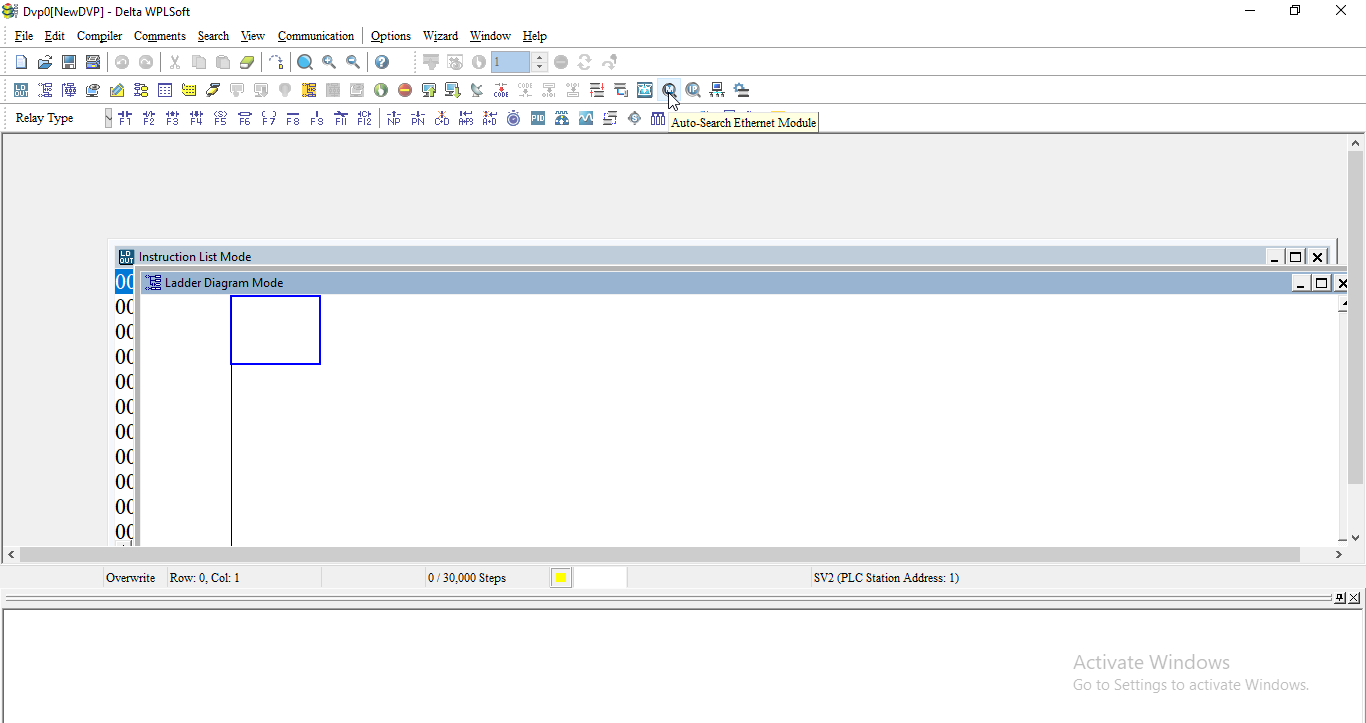Screen dimensions: 1366x723
Task: Switch to Instruction List Mode icon
Action: [x=21, y=90]
